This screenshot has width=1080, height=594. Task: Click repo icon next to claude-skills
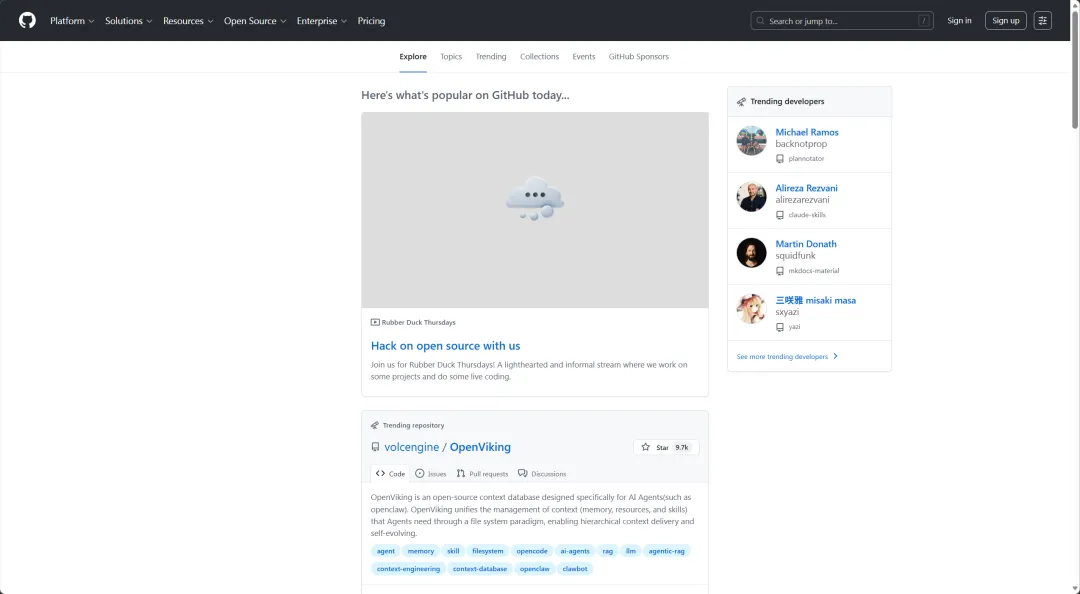point(780,215)
